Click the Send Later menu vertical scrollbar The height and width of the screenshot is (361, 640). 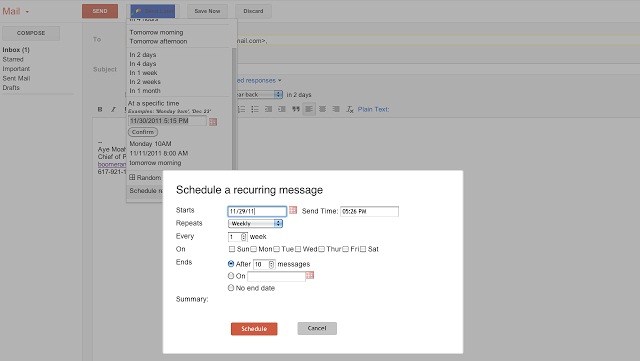pos(234,110)
